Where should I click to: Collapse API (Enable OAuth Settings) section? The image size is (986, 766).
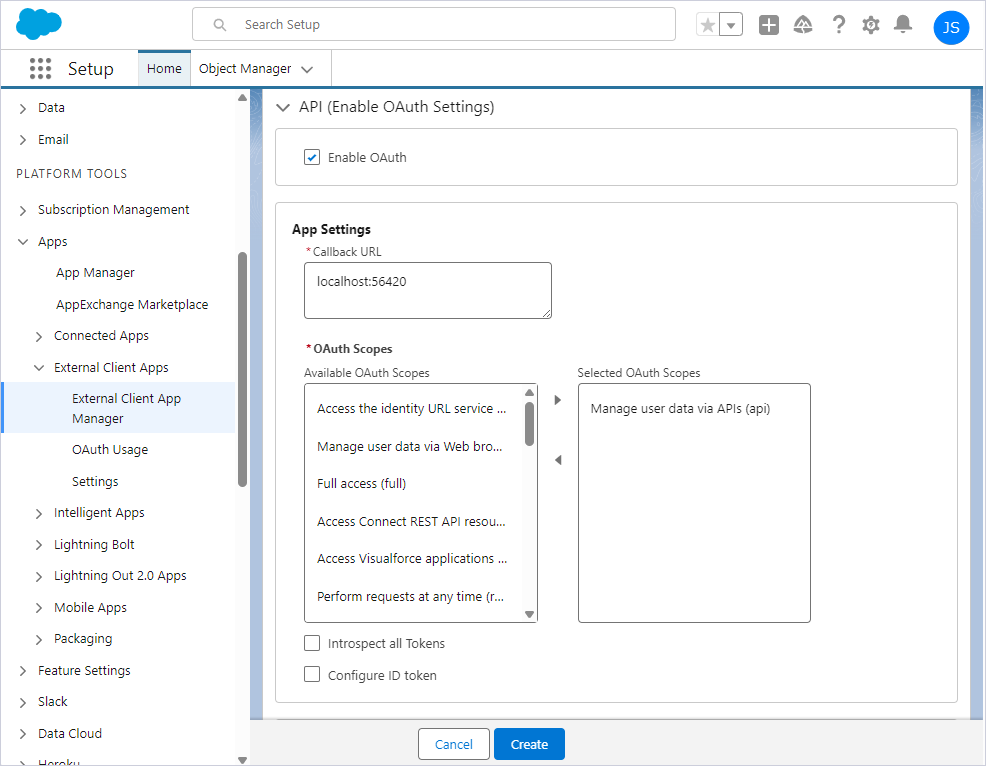click(283, 108)
